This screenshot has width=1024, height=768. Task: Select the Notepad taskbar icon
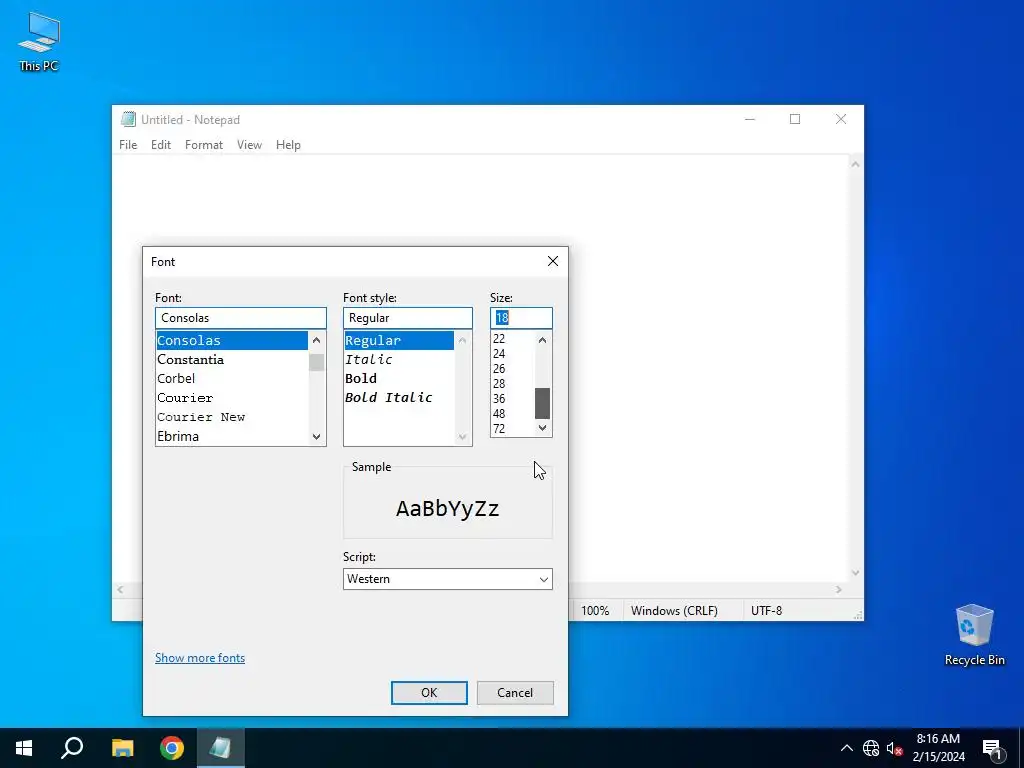(220, 748)
